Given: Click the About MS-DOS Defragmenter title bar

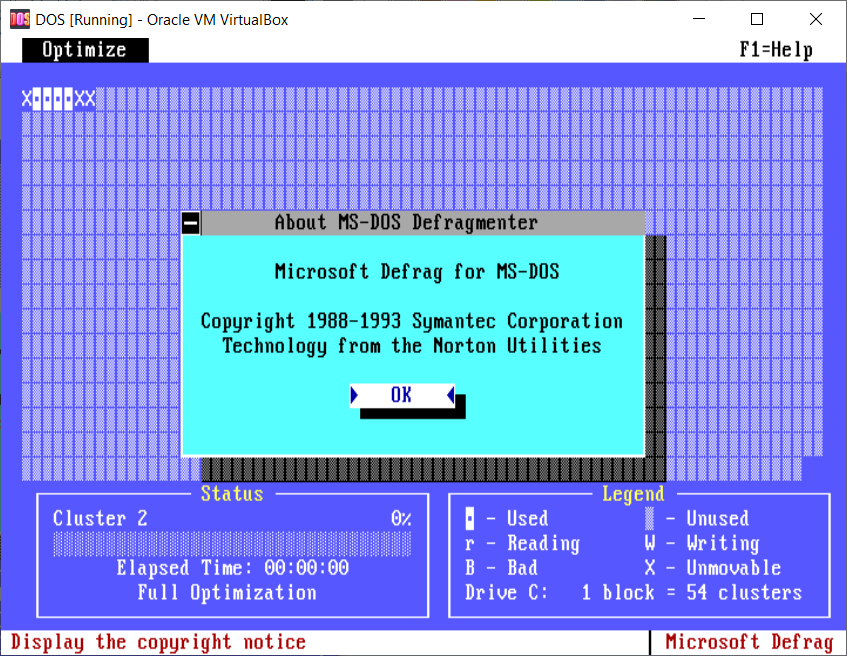Looking at the screenshot, I should click(x=422, y=223).
